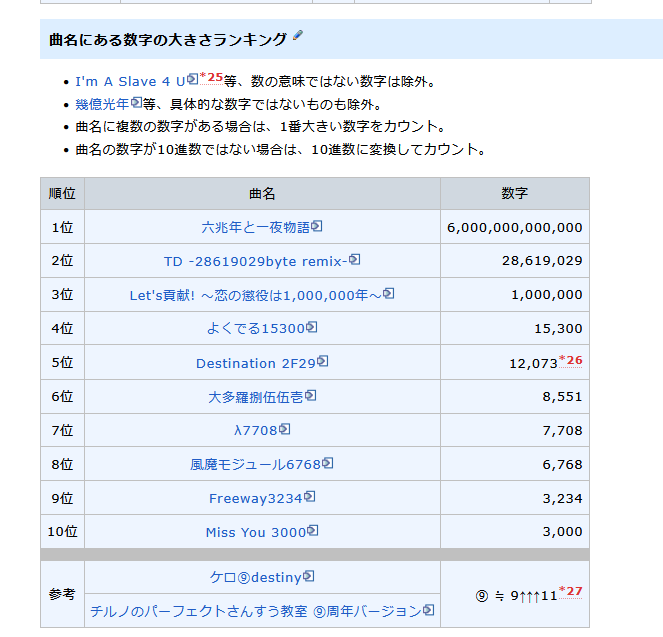Select the 6,000,000,000,000 value cell
This screenshot has height=637, width=663.
point(515,227)
